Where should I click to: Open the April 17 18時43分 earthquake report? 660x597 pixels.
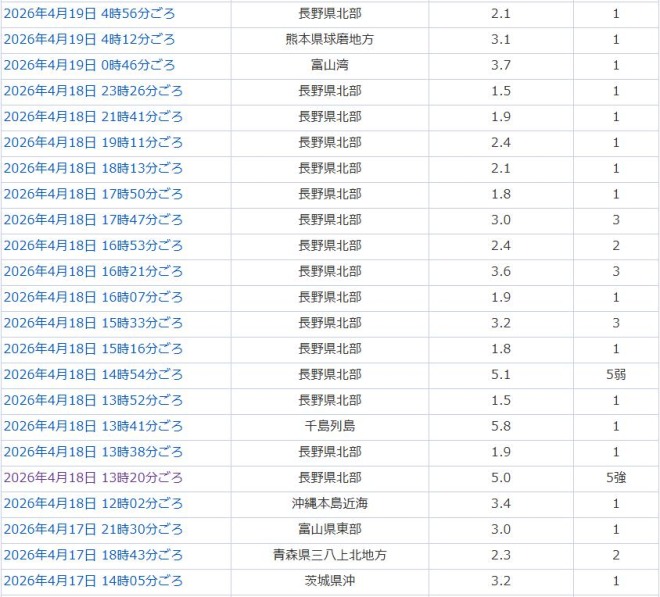pos(93,555)
